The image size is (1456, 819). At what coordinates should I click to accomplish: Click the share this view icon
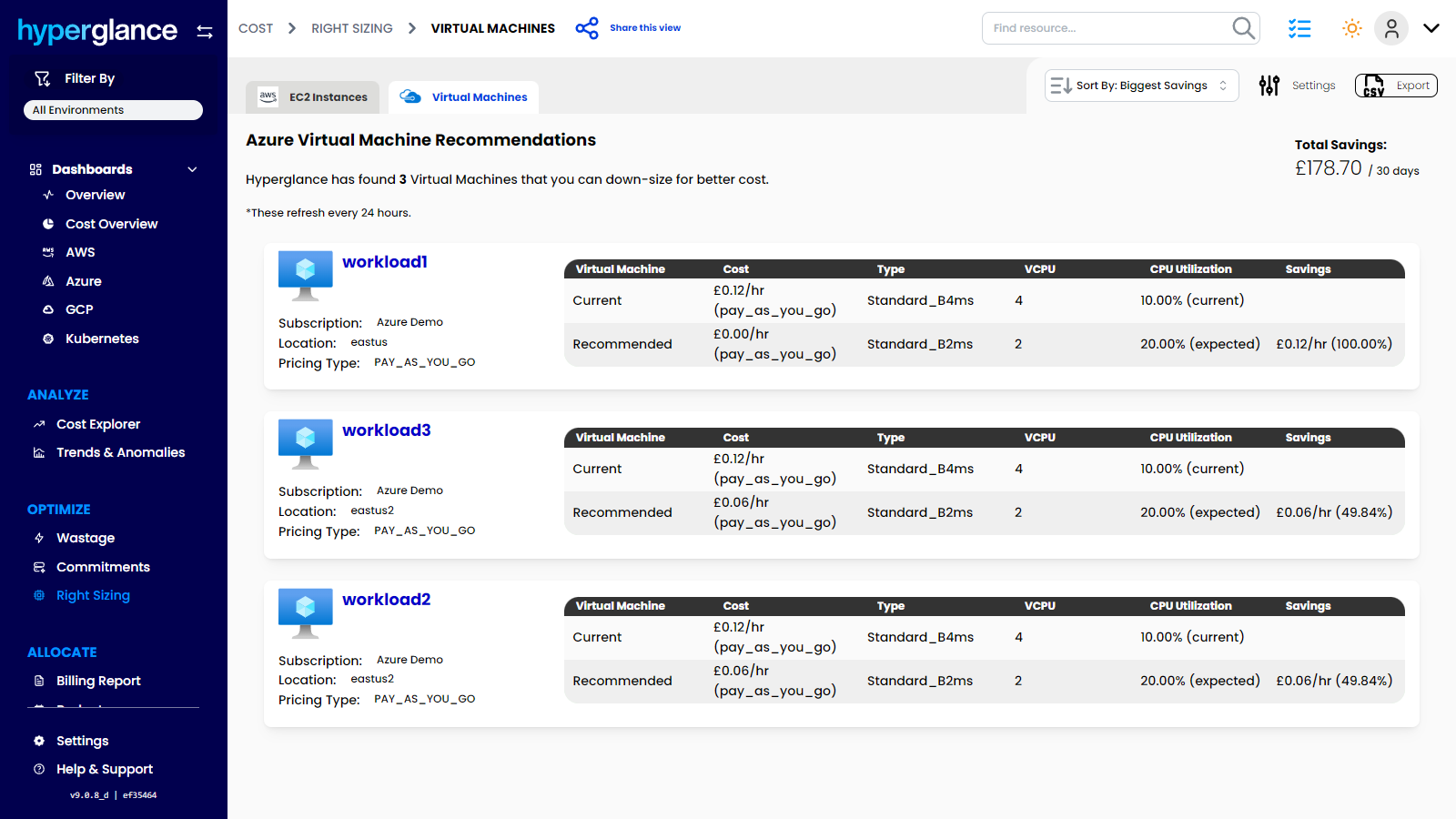click(587, 28)
